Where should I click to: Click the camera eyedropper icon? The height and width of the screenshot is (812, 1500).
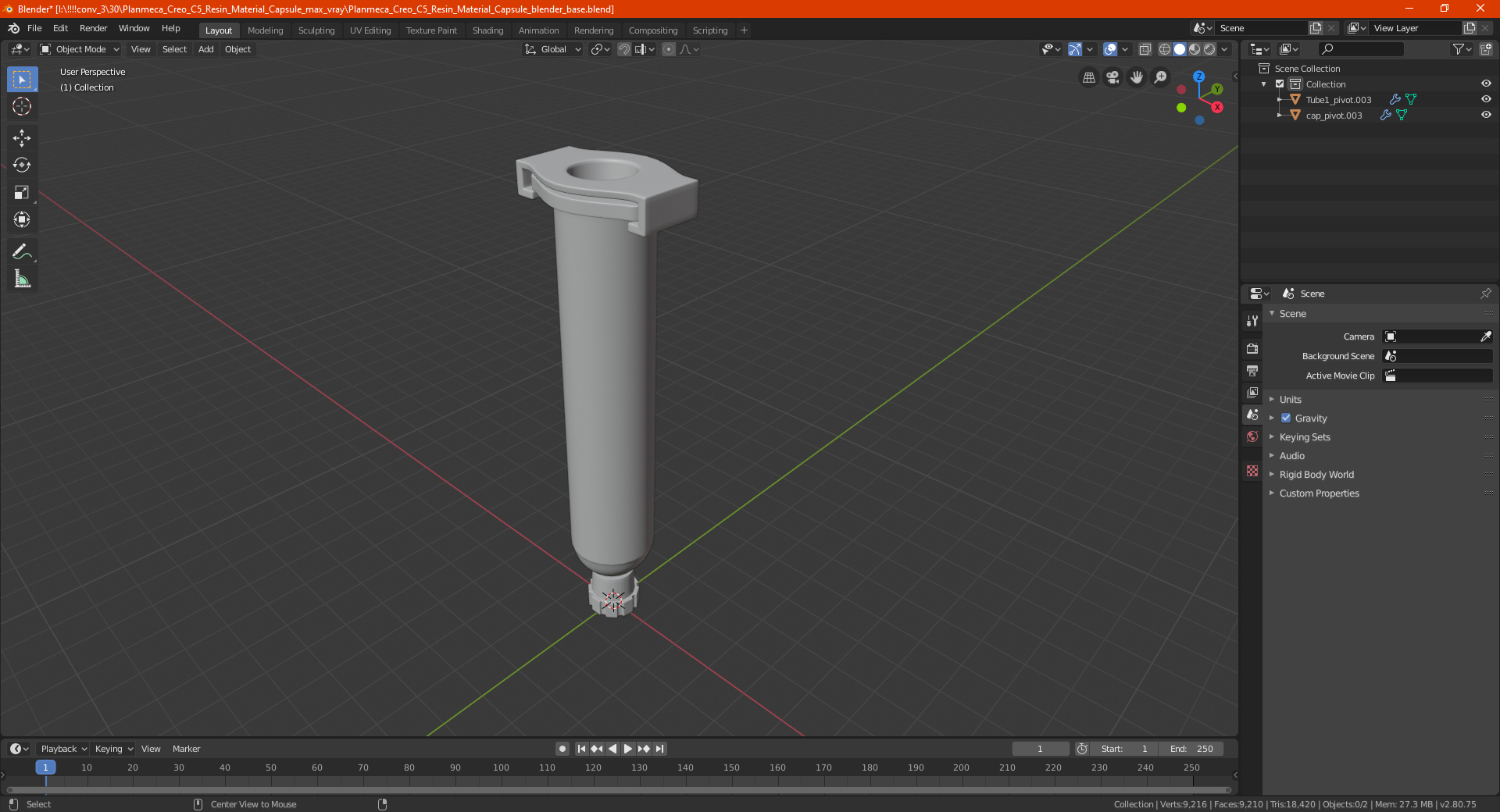(1485, 337)
